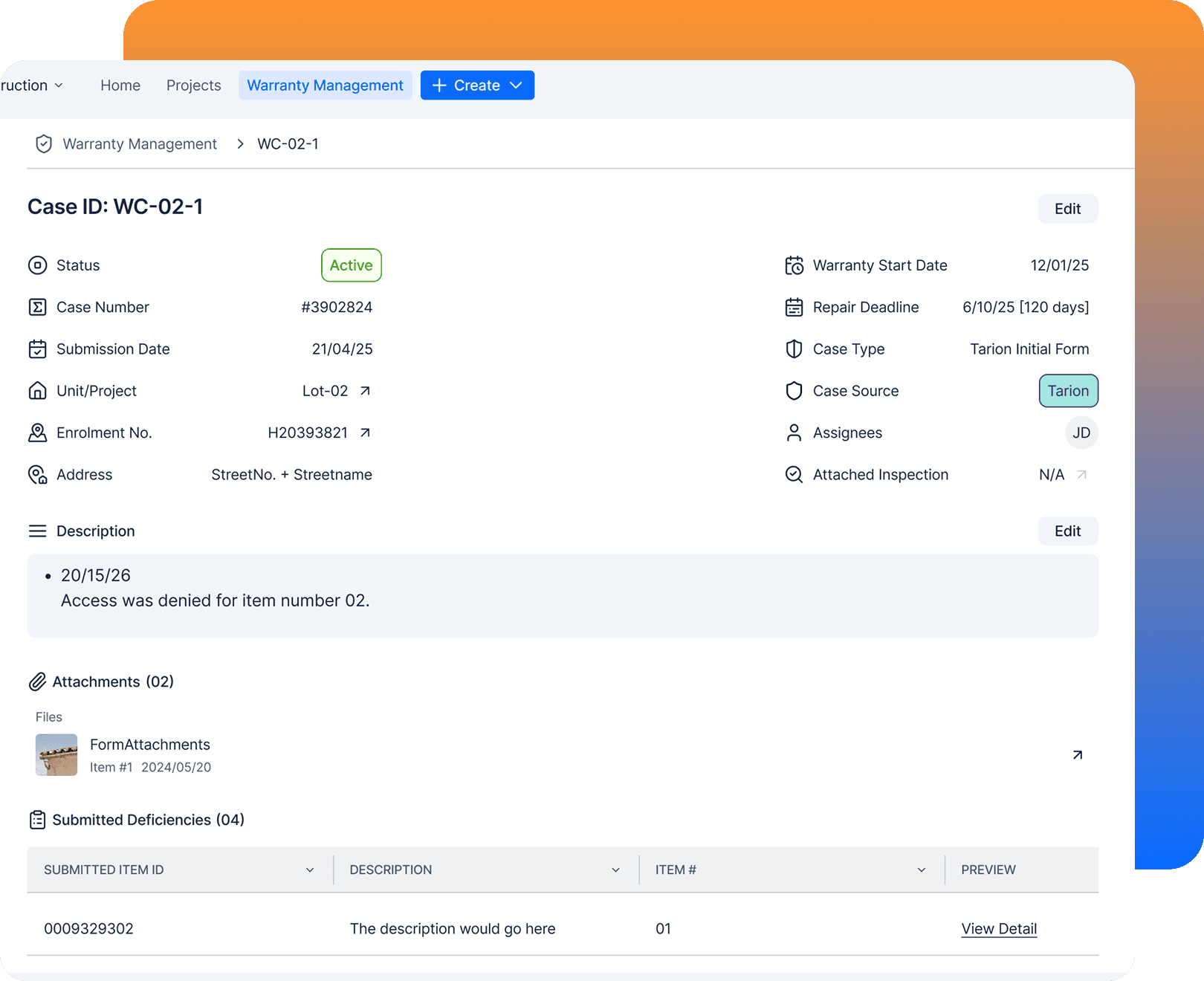
Task: Switch to the Warranty Management tab
Action: click(325, 85)
